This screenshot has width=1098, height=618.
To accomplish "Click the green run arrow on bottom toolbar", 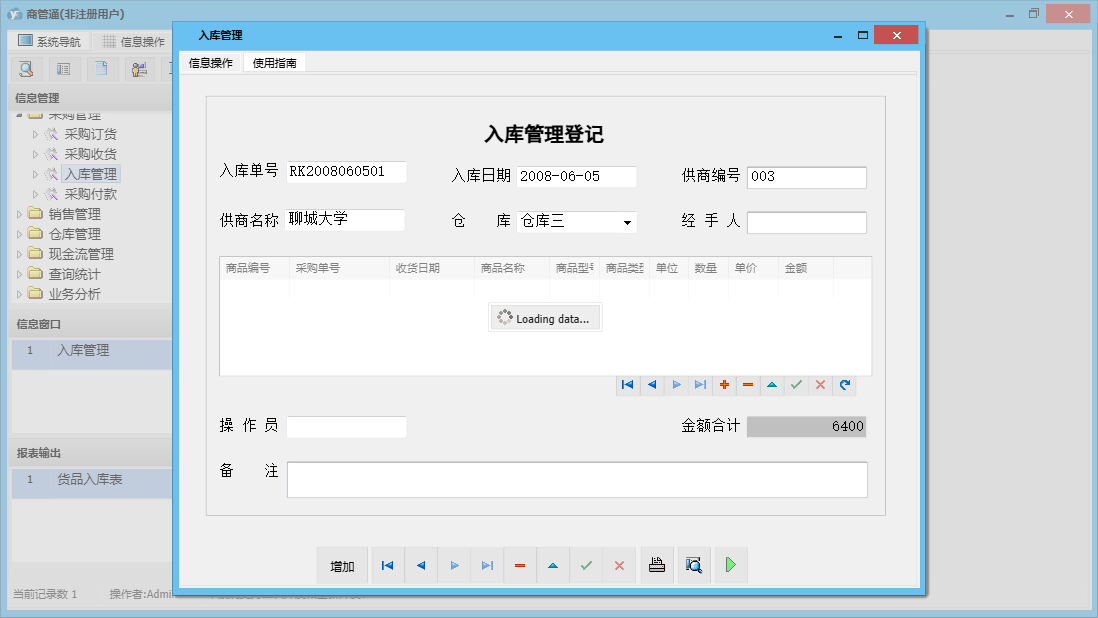I will click(x=730, y=565).
